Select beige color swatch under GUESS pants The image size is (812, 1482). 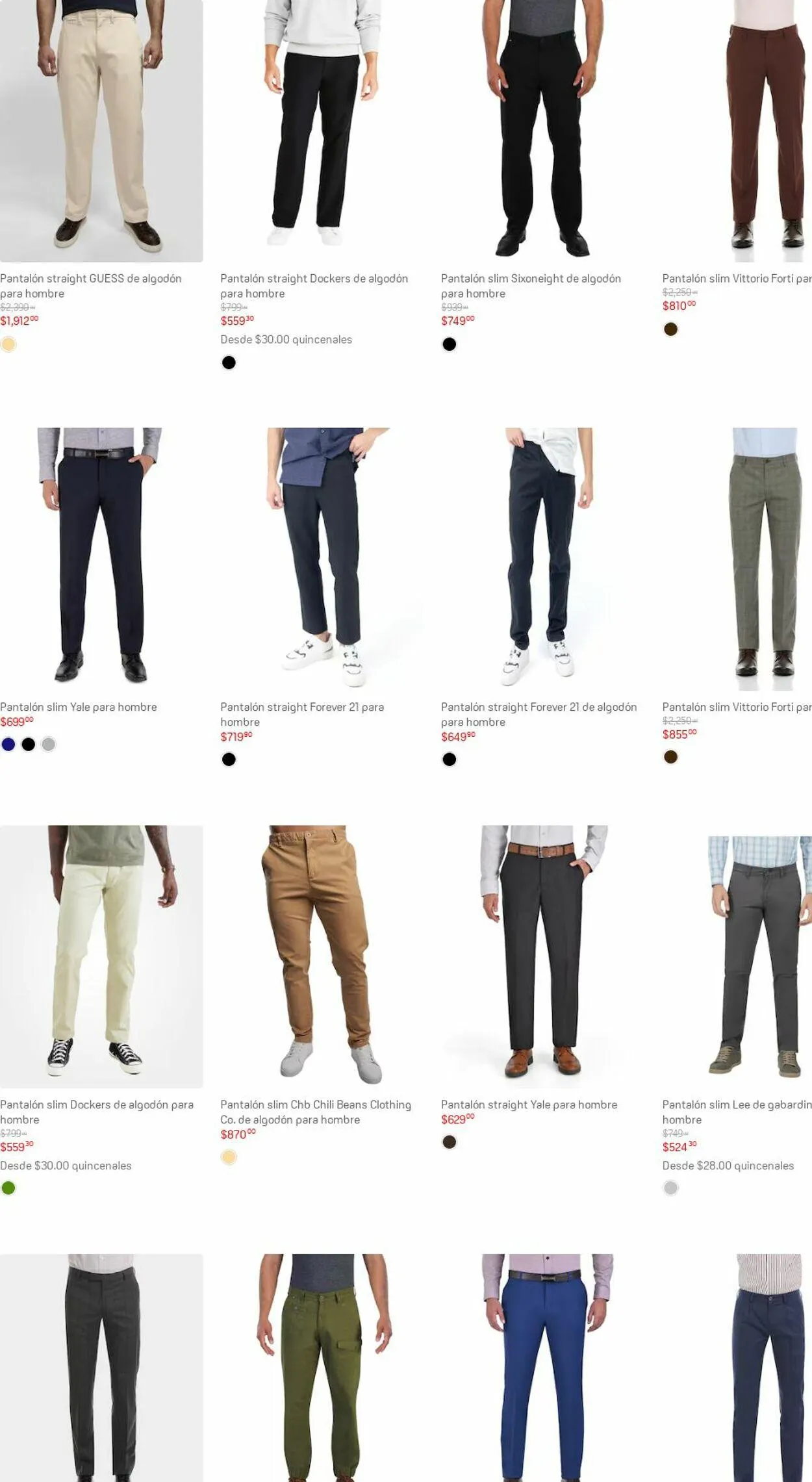8,344
